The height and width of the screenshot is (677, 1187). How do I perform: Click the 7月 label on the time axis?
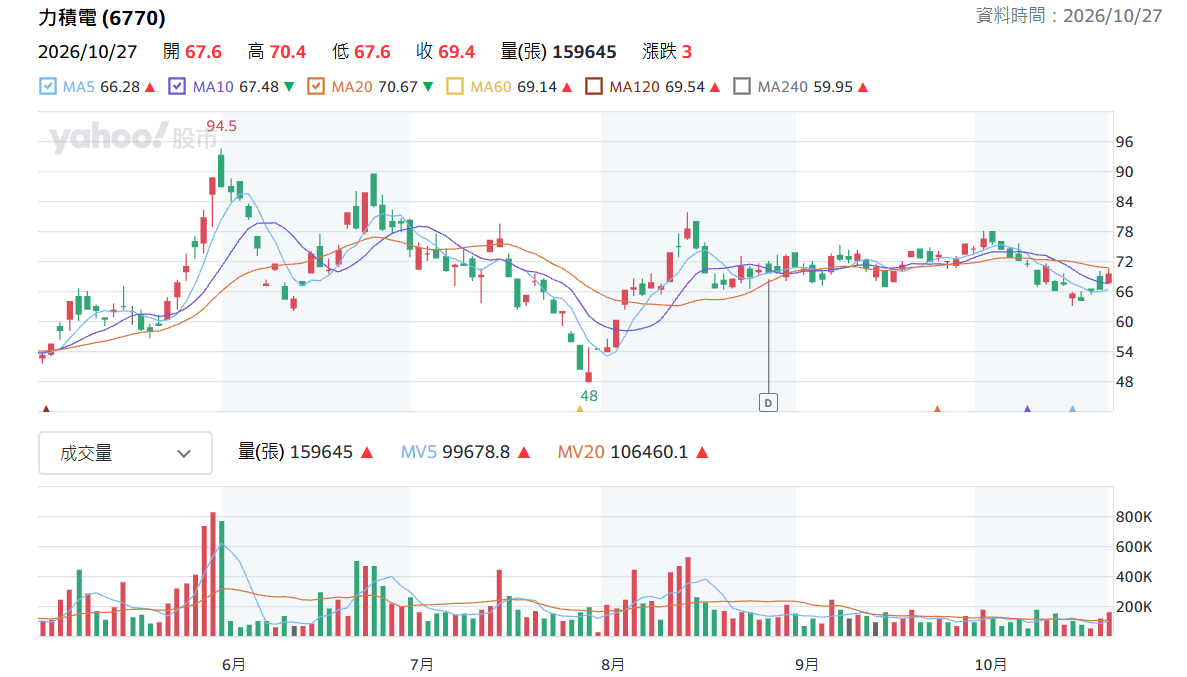[422, 664]
